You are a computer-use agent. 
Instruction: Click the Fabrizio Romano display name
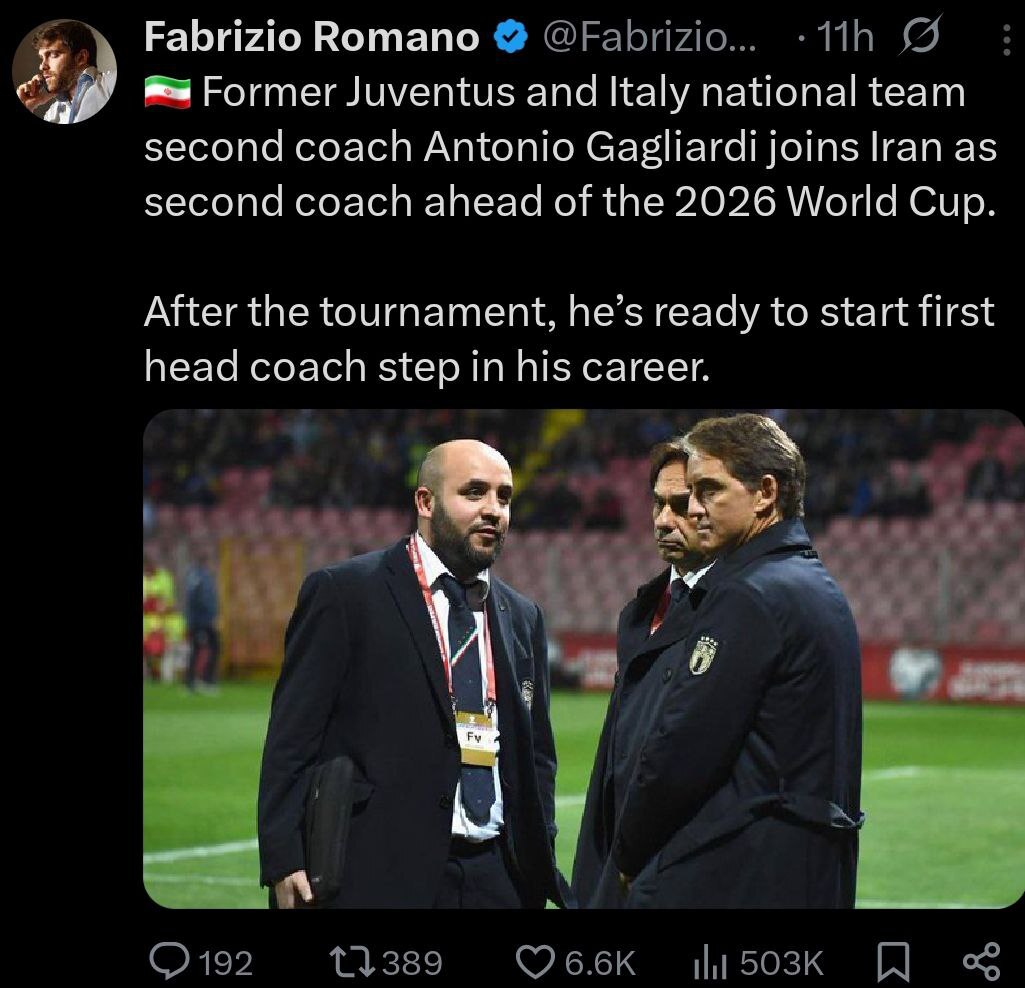point(311,38)
